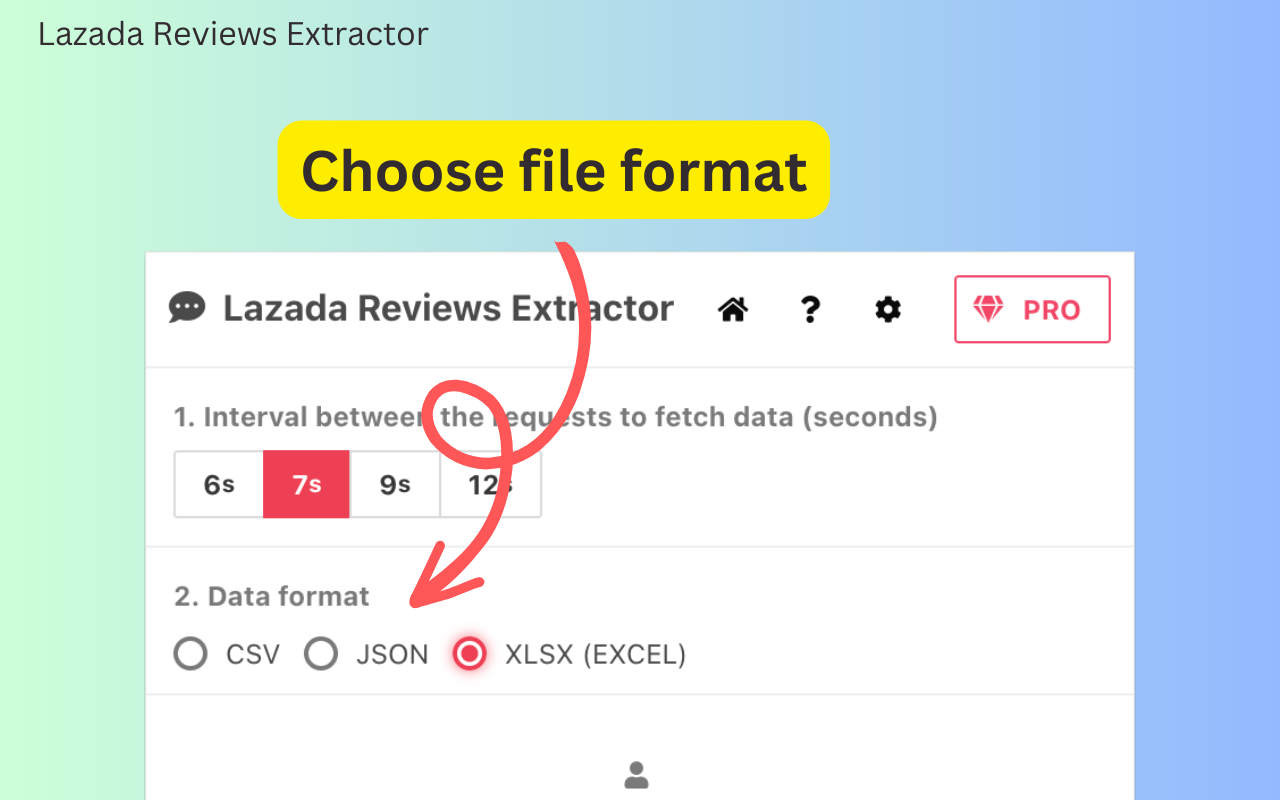The width and height of the screenshot is (1280, 800).
Task: Click the chat bubble icon beside the extractor title
Action: click(189, 308)
